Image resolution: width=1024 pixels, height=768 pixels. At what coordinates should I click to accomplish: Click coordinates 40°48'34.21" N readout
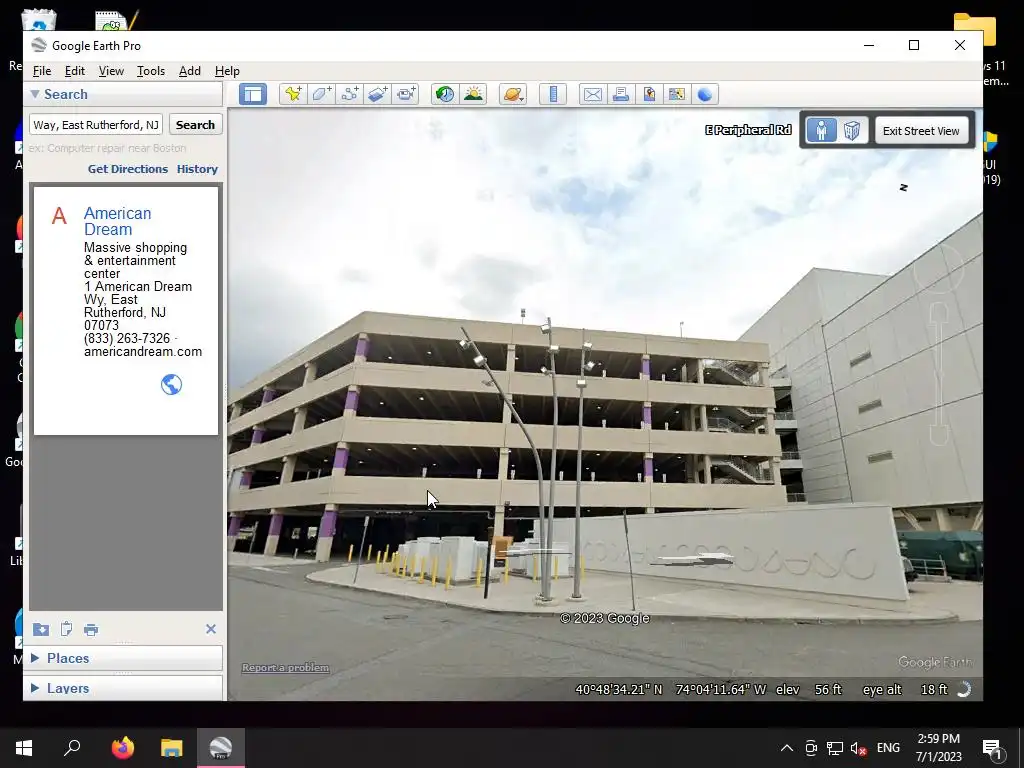618,689
